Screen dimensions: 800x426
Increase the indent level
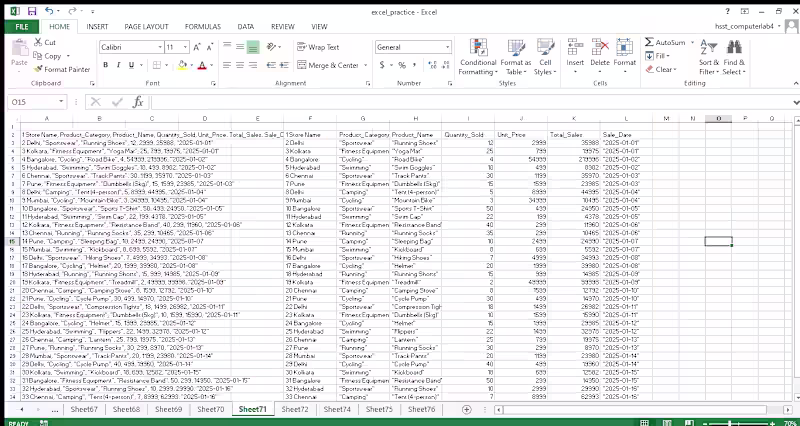pyautogui.click(x=284, y=65)
